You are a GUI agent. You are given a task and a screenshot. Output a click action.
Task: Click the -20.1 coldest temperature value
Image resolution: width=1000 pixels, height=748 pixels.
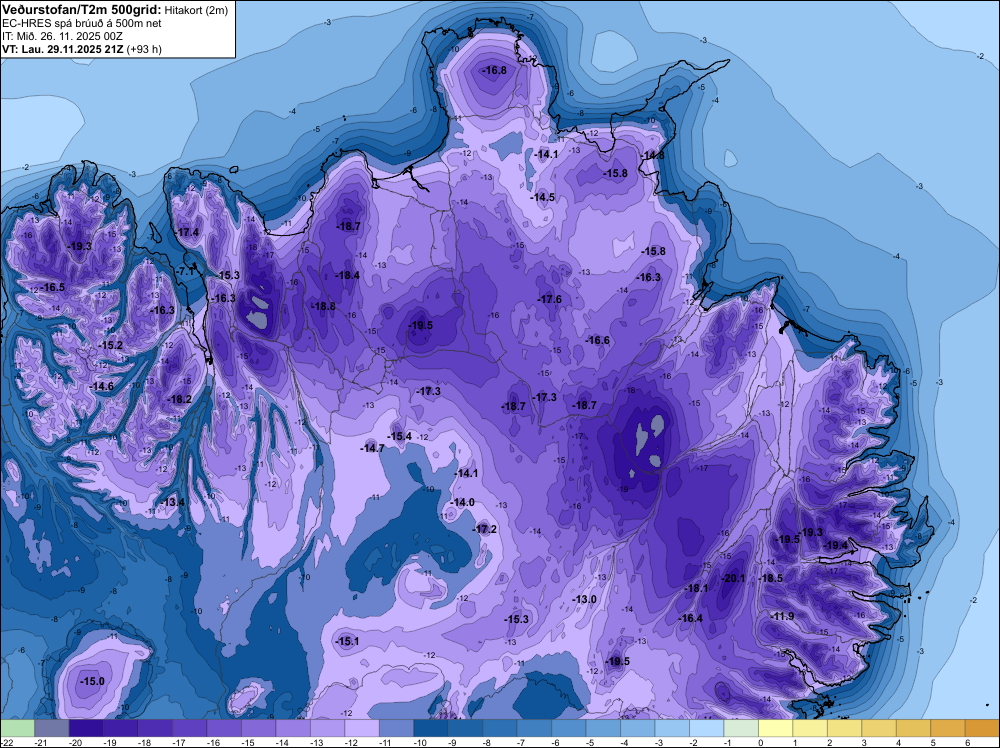[733, 578]
